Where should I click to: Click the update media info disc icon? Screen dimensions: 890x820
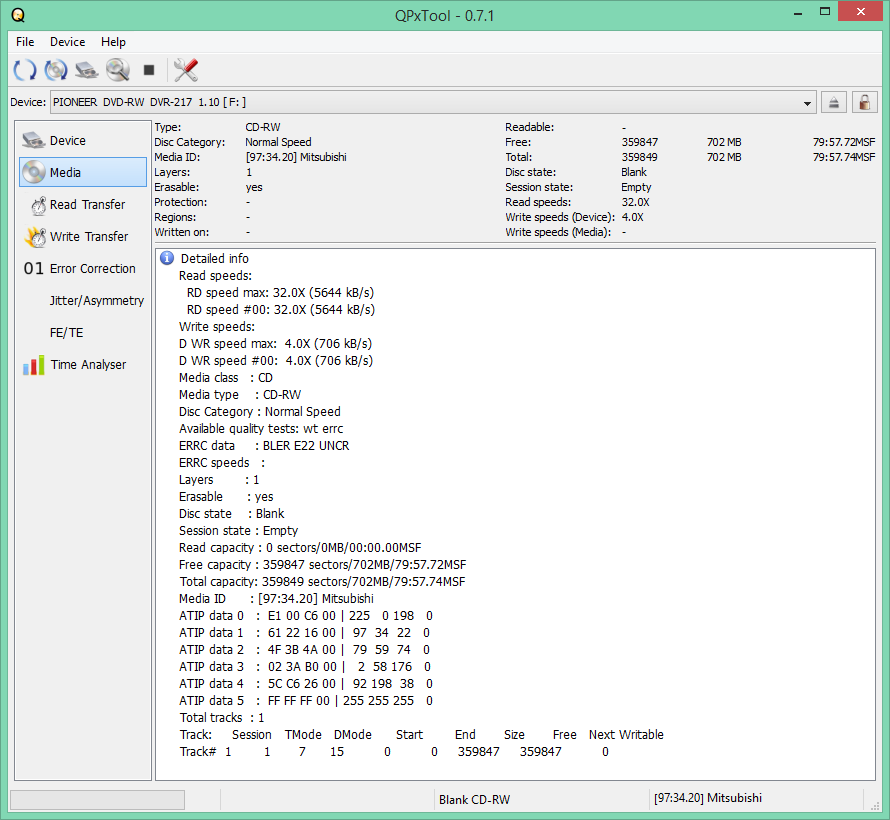click(56, 70)
